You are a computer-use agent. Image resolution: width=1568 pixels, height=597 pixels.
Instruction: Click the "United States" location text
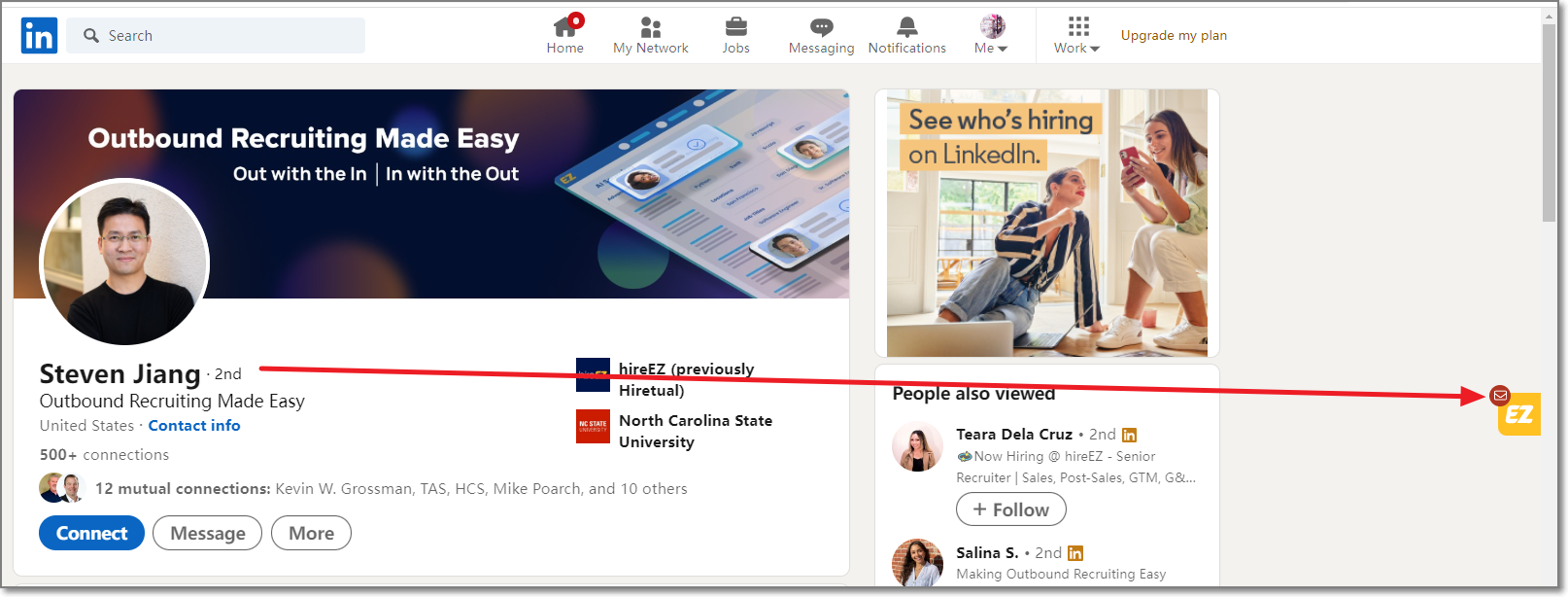pyautogui.click(x=86, y=426)
